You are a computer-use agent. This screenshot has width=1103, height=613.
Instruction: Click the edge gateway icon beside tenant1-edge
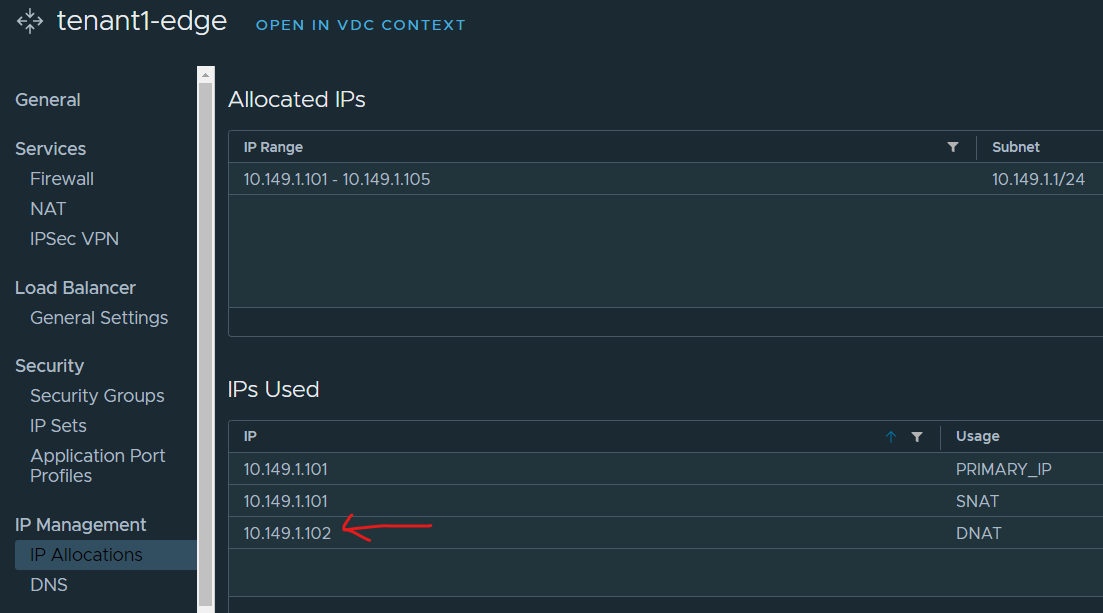tap(30, 21)
